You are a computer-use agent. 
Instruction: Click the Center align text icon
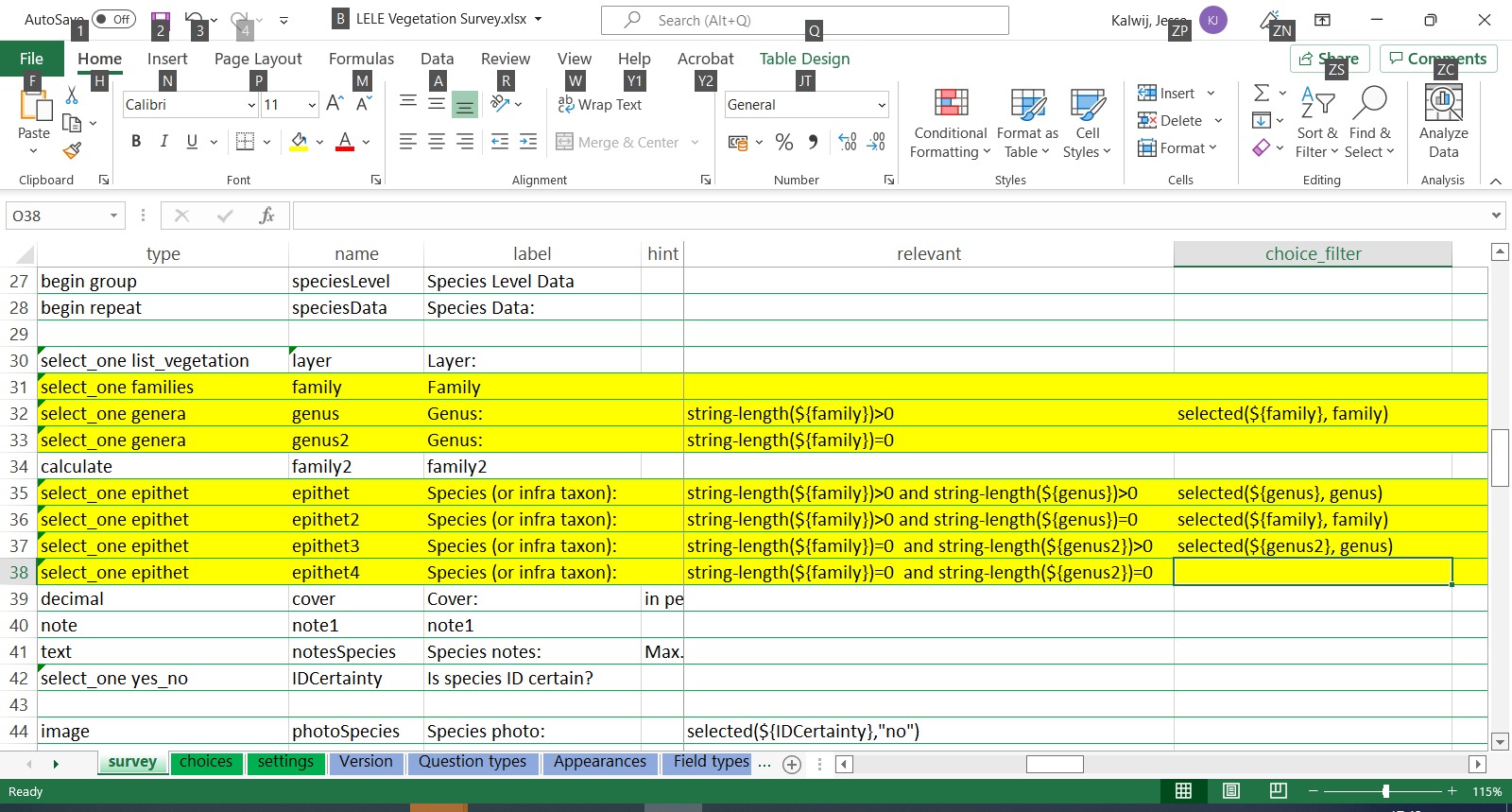click(x=437, y=142)
